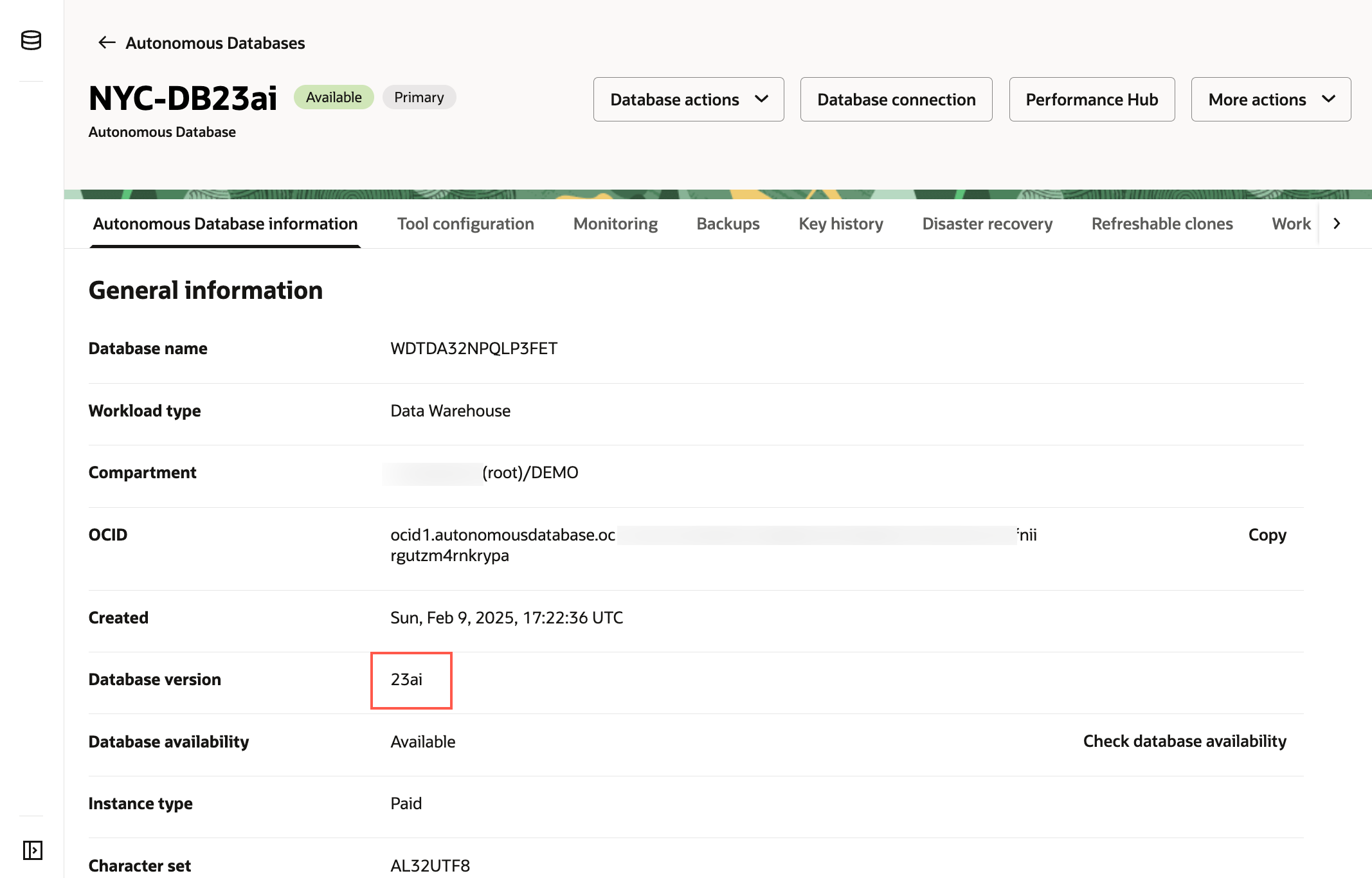Viewport: 1372px width, 878px height.
Task: Click the NYC-DB23ai title heading
Action: point(183,98)
